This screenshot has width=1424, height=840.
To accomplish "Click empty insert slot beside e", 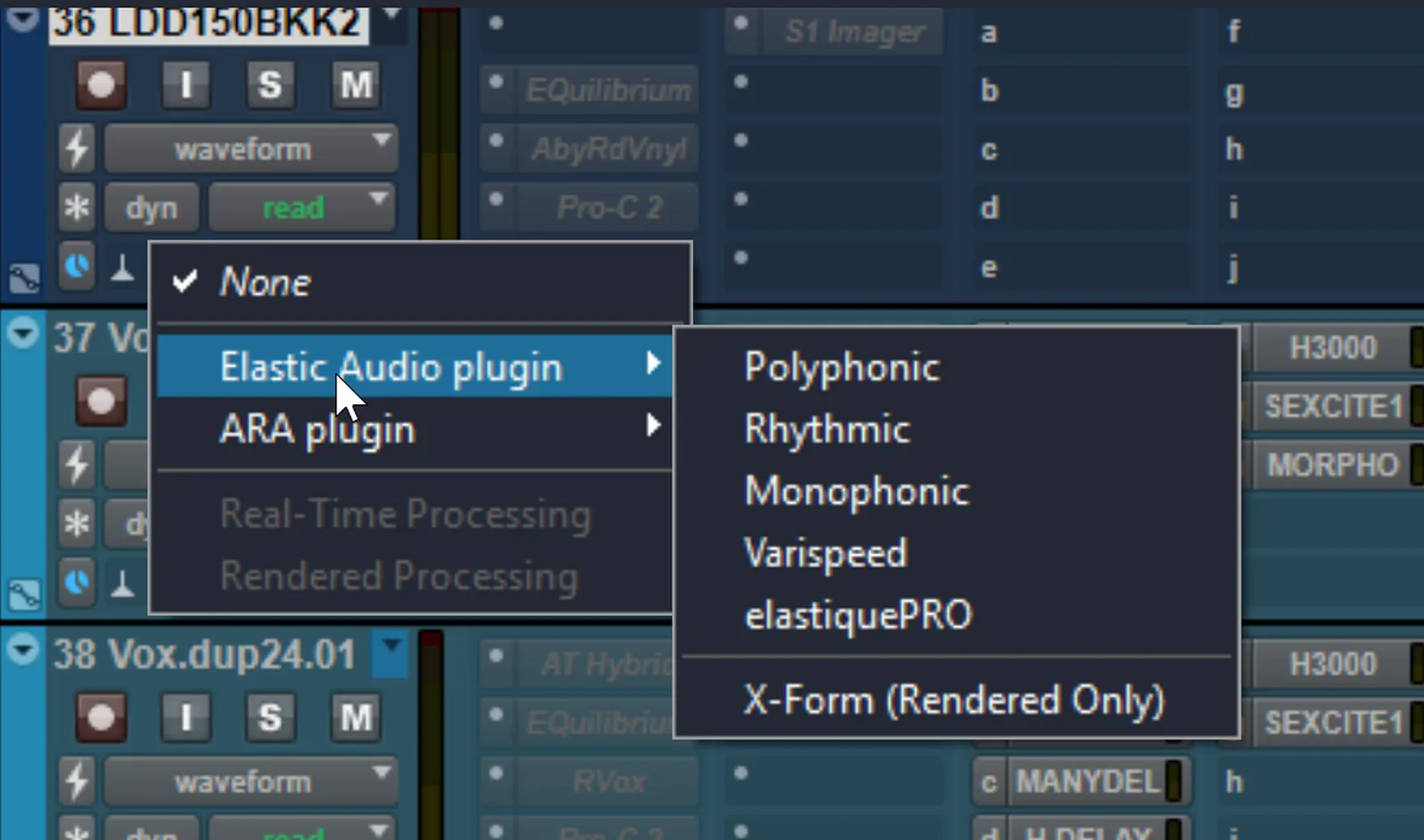I will click(x=833, y=266).
